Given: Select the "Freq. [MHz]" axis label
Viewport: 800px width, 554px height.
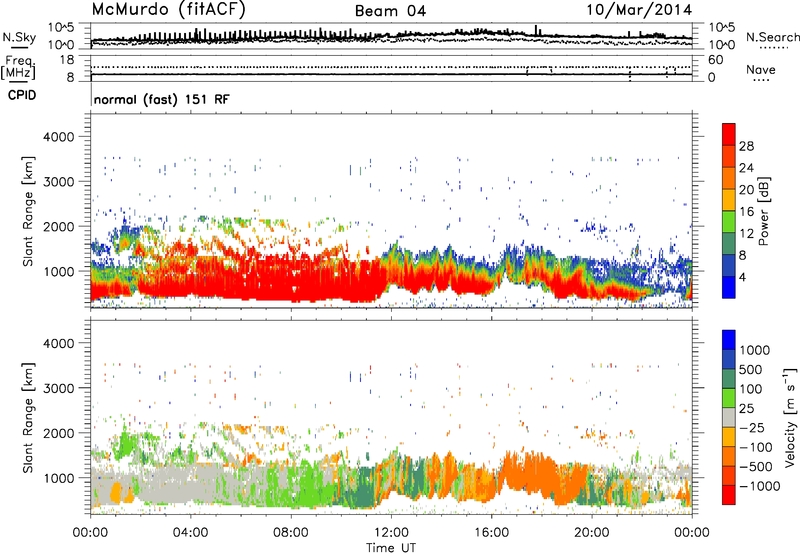Looking at the screenshot, I should [19, 68].
